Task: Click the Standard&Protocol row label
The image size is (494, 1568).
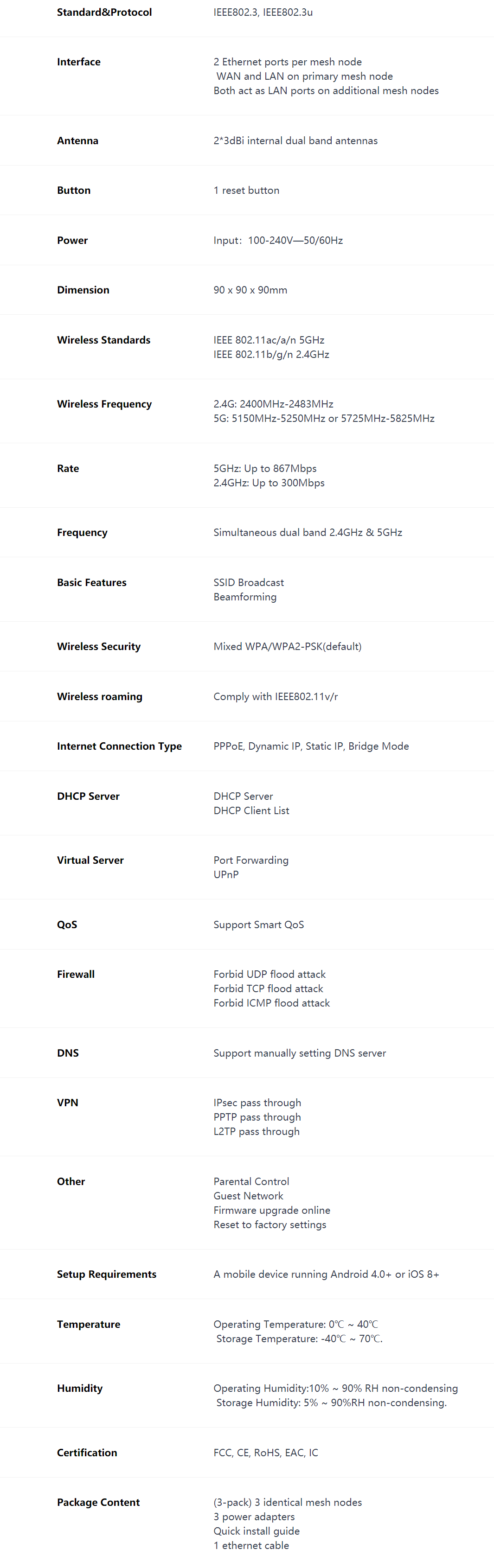Action: pos(104,12)
